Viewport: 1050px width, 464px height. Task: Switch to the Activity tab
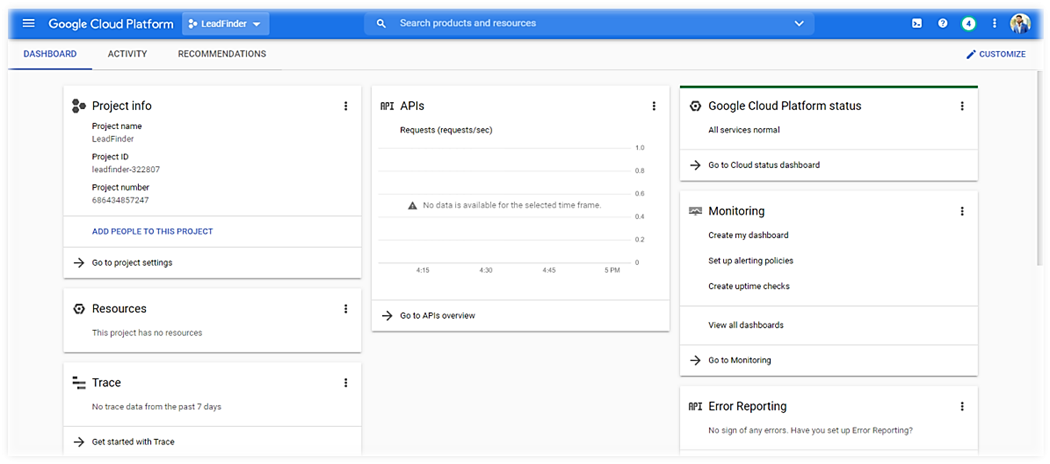tap(127, 54)
